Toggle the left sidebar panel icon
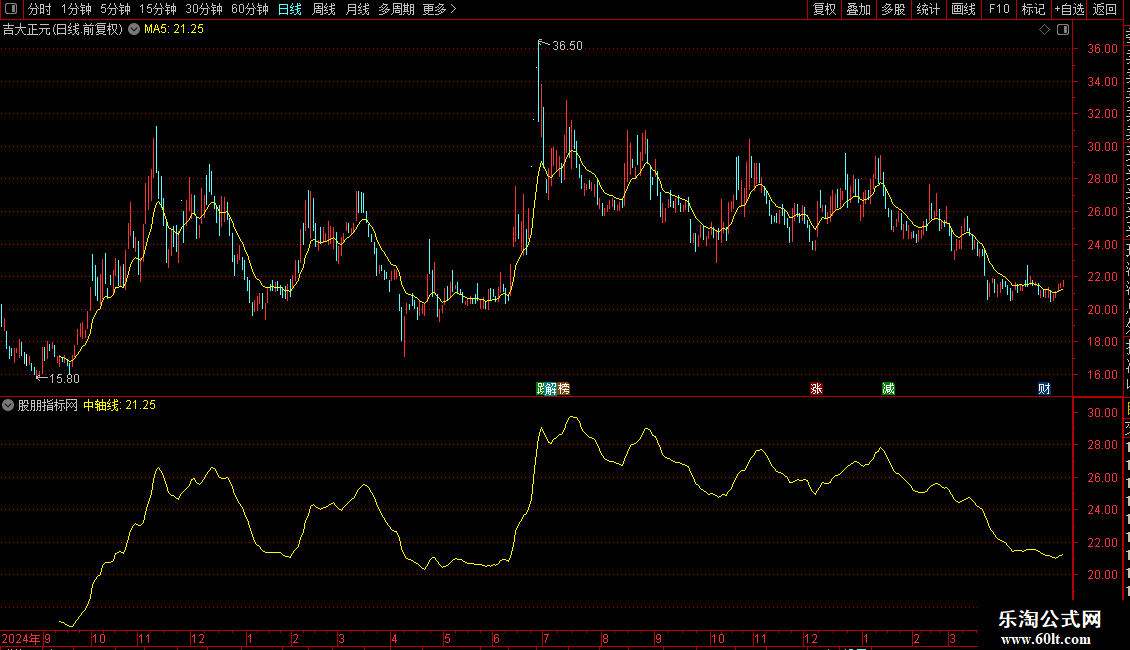The height and width of the screenshot is (650, 1130). [x=11, y=9]
